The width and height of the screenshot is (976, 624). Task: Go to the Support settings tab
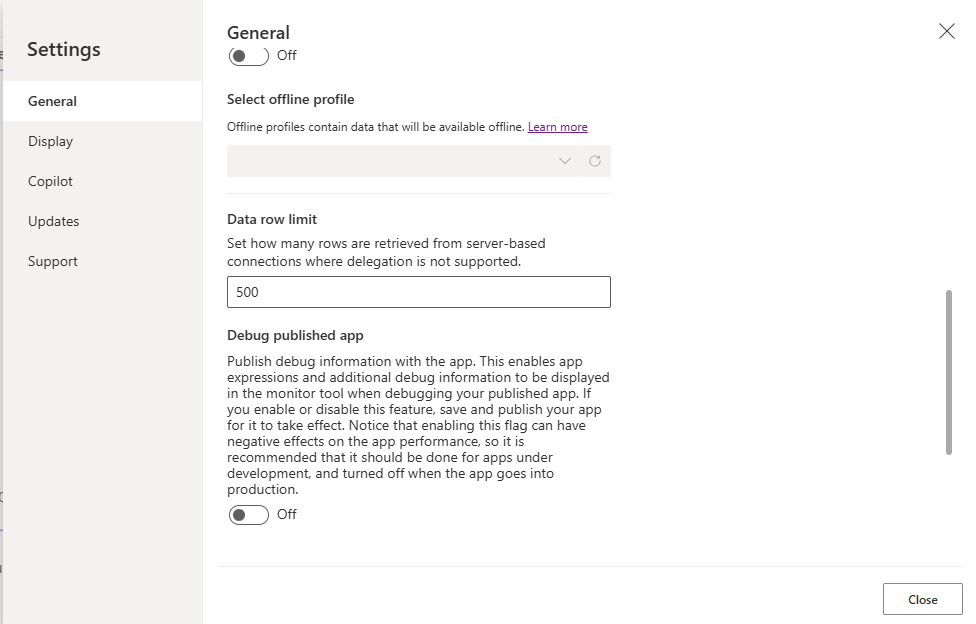click(103, 261)
